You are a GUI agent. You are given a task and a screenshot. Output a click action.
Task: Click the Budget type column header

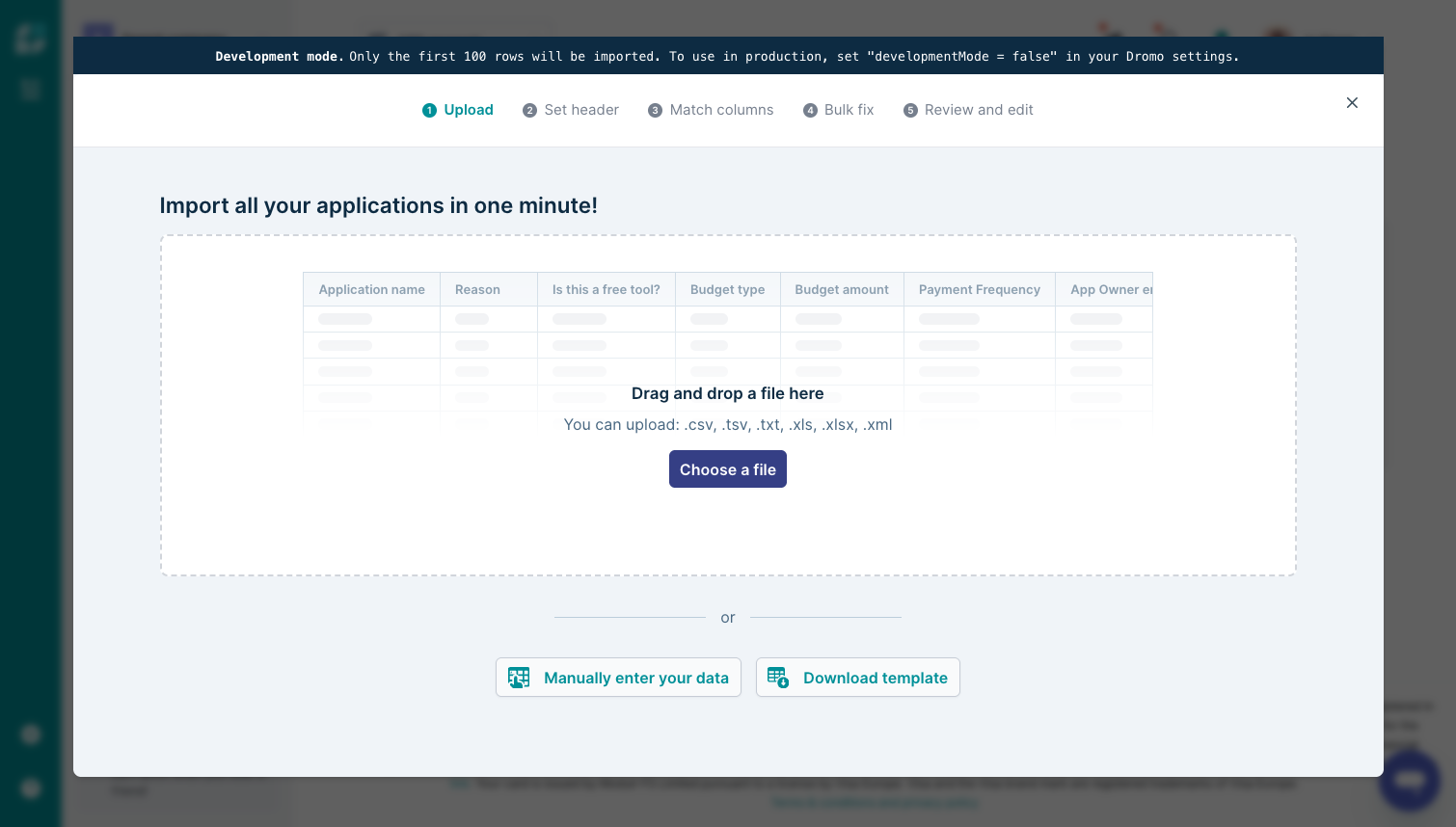[728, 289]
